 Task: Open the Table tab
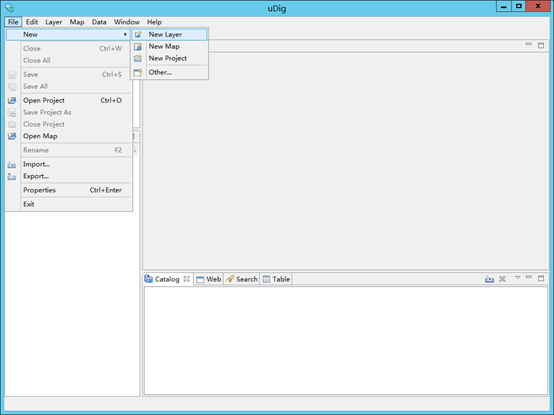pos(276,279)
